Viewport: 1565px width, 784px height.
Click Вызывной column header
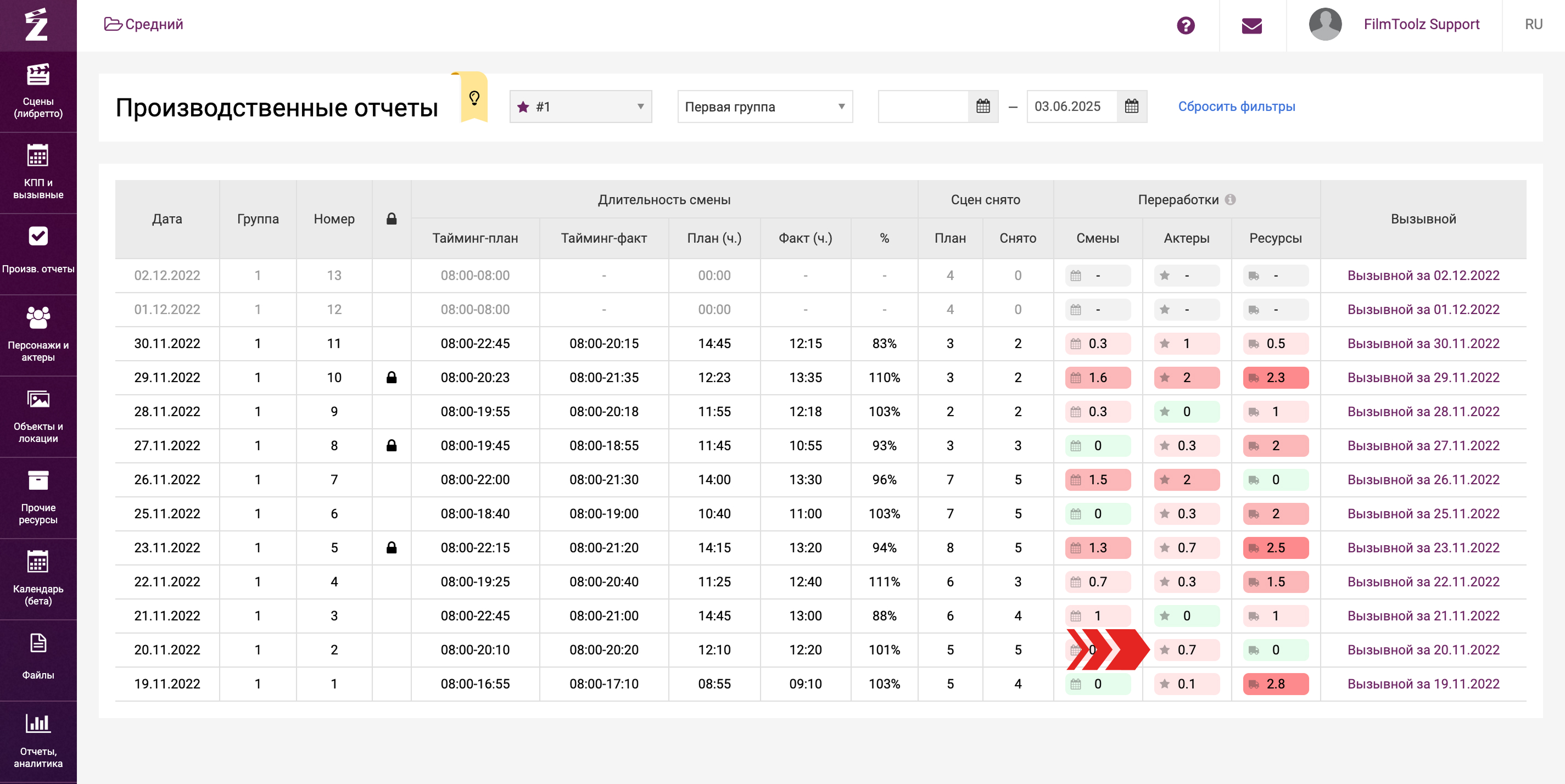click(1423, 219)
